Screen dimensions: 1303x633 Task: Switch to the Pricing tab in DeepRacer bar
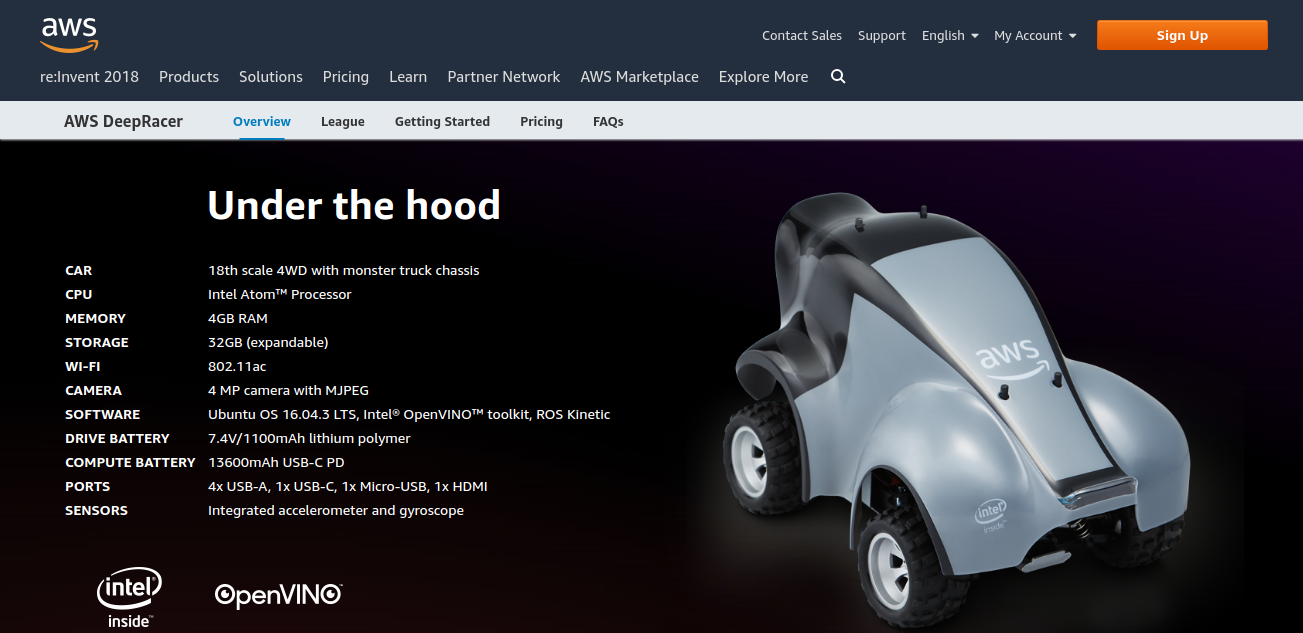pyautogui.click(x=541, y=121)
